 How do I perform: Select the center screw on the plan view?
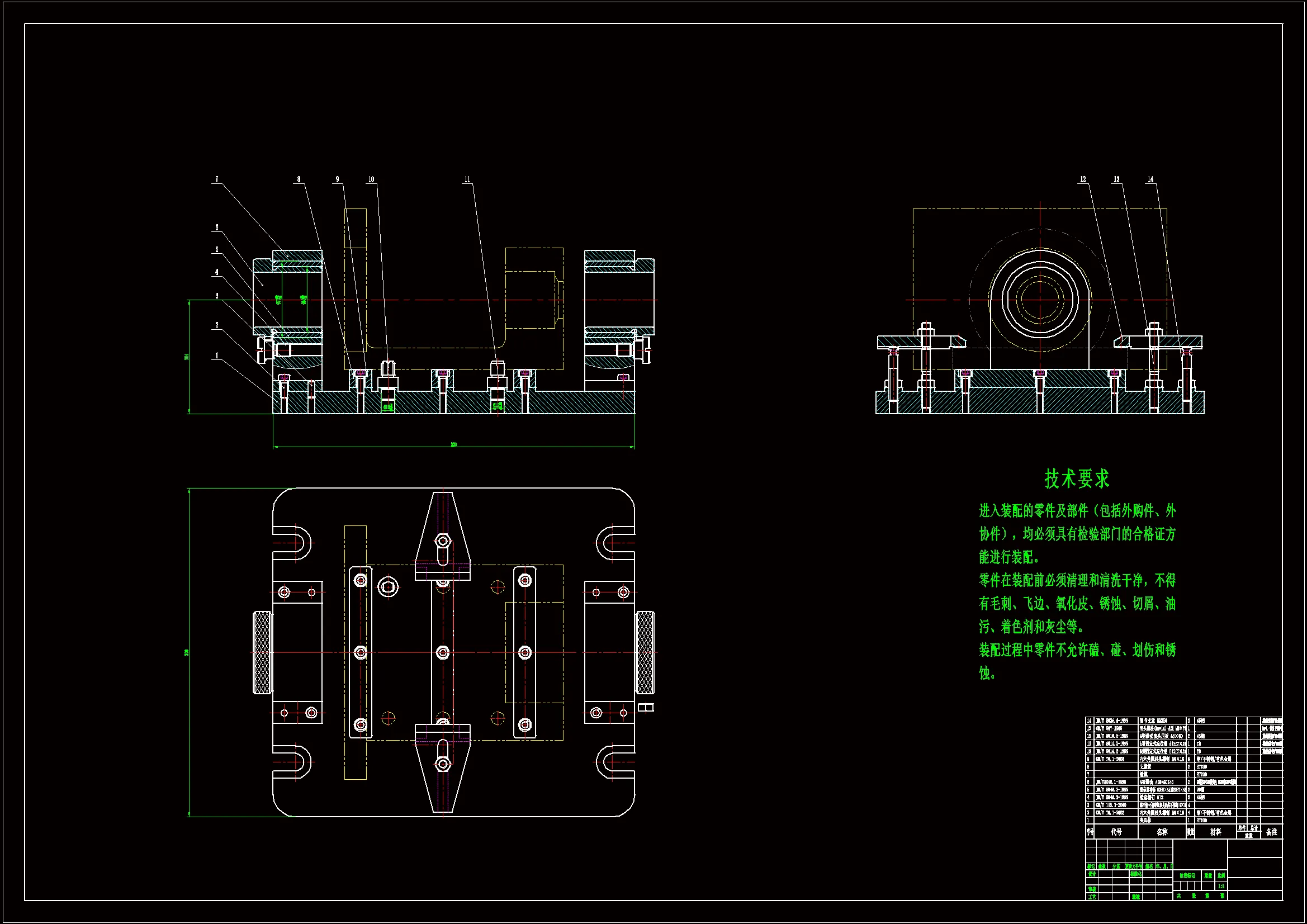[443, 652]
